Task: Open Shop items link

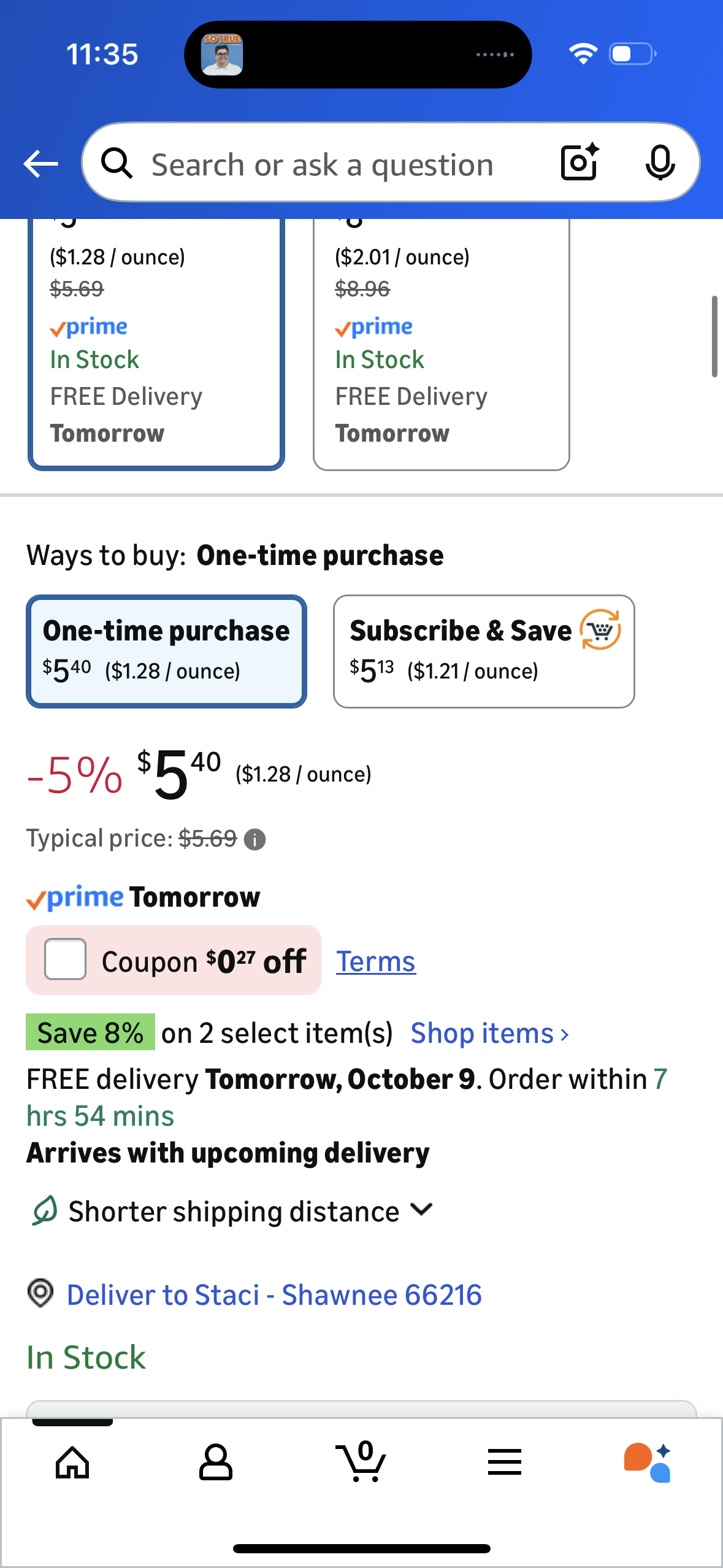Action: point(489,1034)
